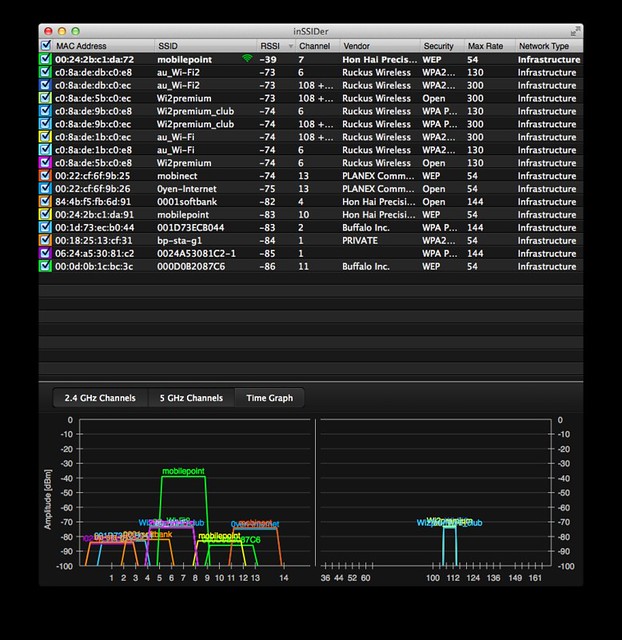The width and height of the screenshot is (622, 640).
Task: Open the Time Graph tab
Action: click(x=269, y=398)
